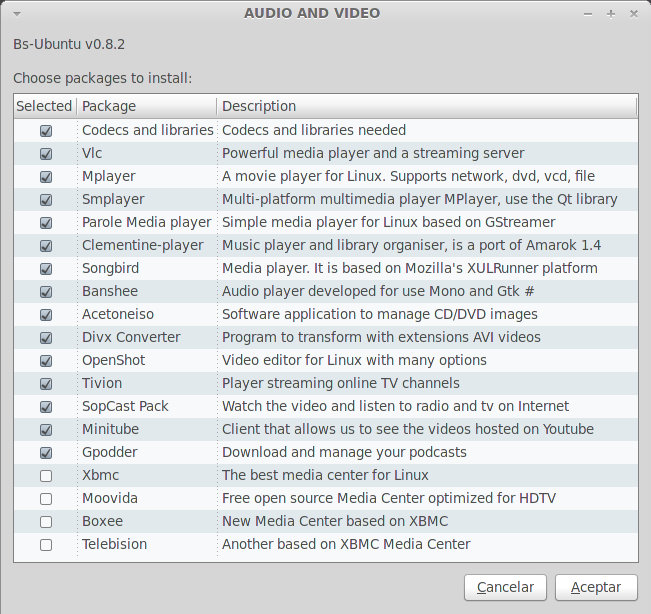Screen dimensions: 651x614
Task: Untick the Banshee checkbox
Action: pyautogui.click(x=46, y=292)
